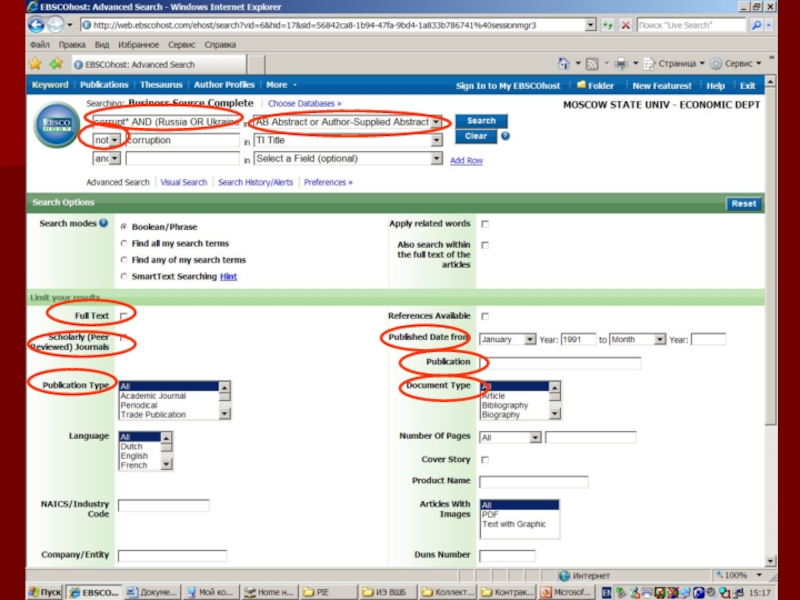Click in the Publication text field
Viewport: 800px width, 600px height.
click(x=560, y=363)
